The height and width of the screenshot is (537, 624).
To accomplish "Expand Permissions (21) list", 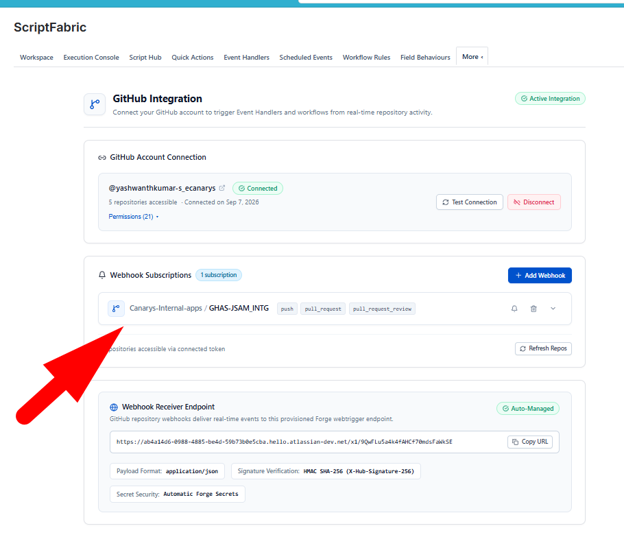I will click(x=133, y=217).
